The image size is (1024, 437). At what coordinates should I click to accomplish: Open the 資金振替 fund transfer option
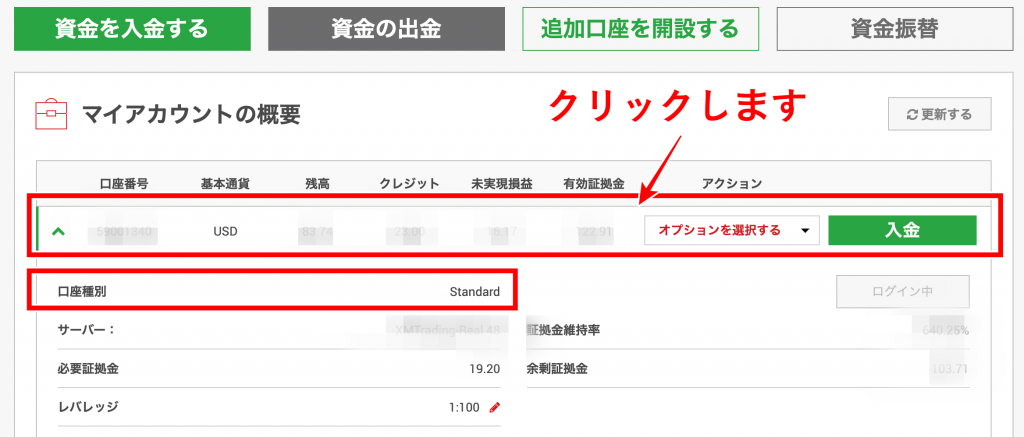coord(894,28)
